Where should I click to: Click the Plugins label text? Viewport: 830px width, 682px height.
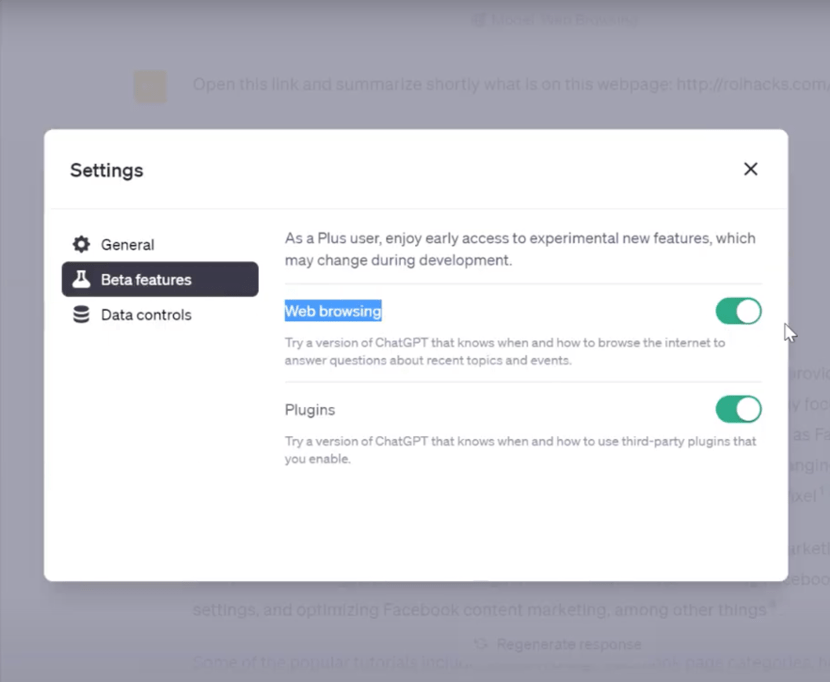coord(310,410)
